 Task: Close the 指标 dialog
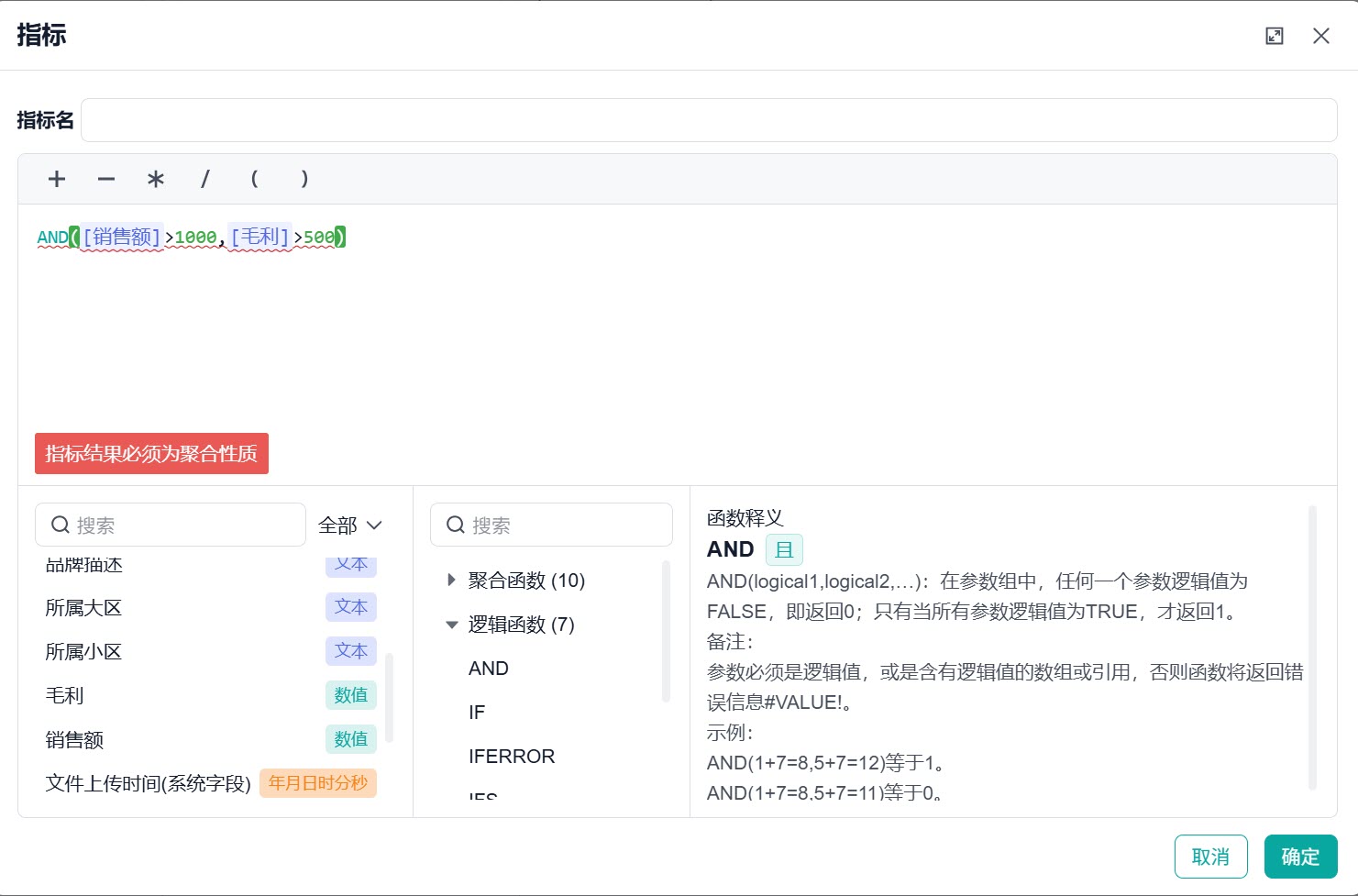pos(1321,36)
